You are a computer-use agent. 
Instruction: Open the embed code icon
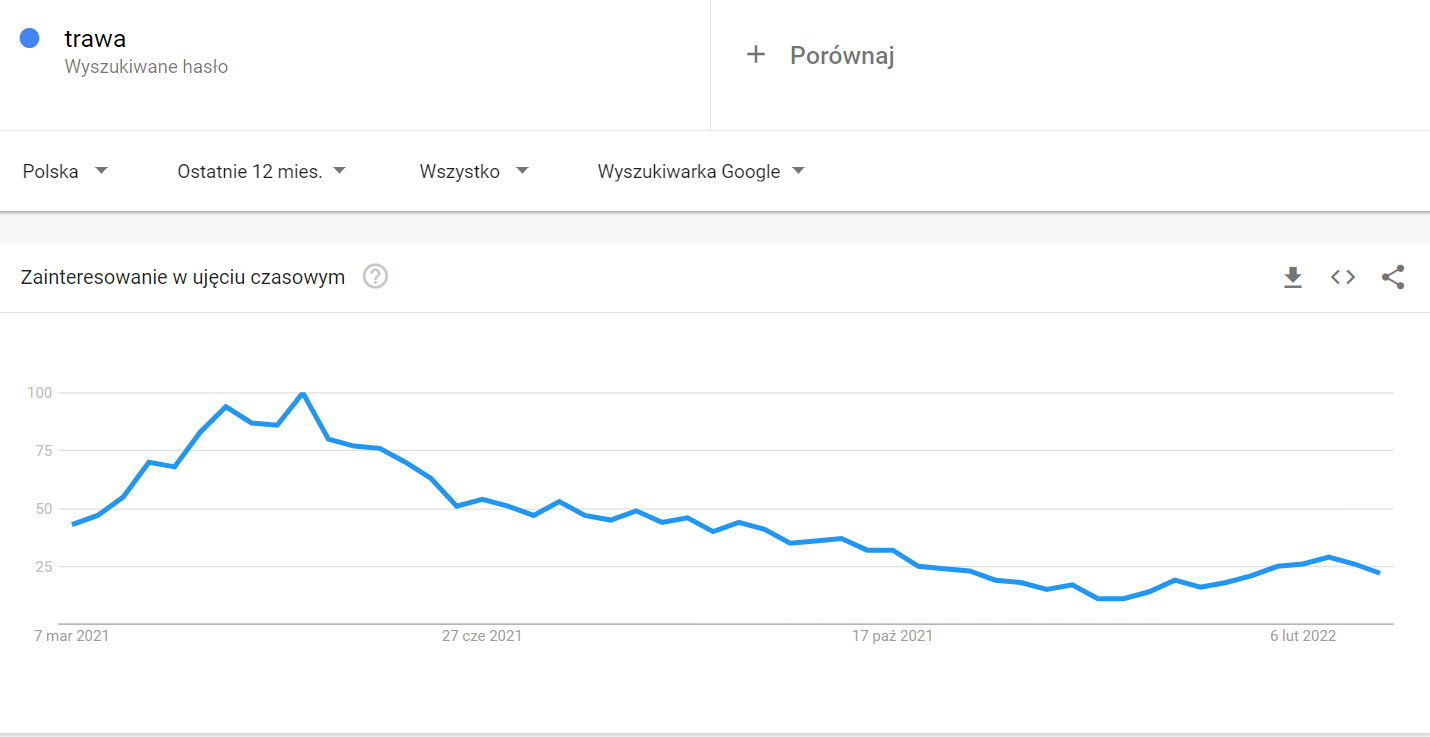click(x=1343, y=277)
